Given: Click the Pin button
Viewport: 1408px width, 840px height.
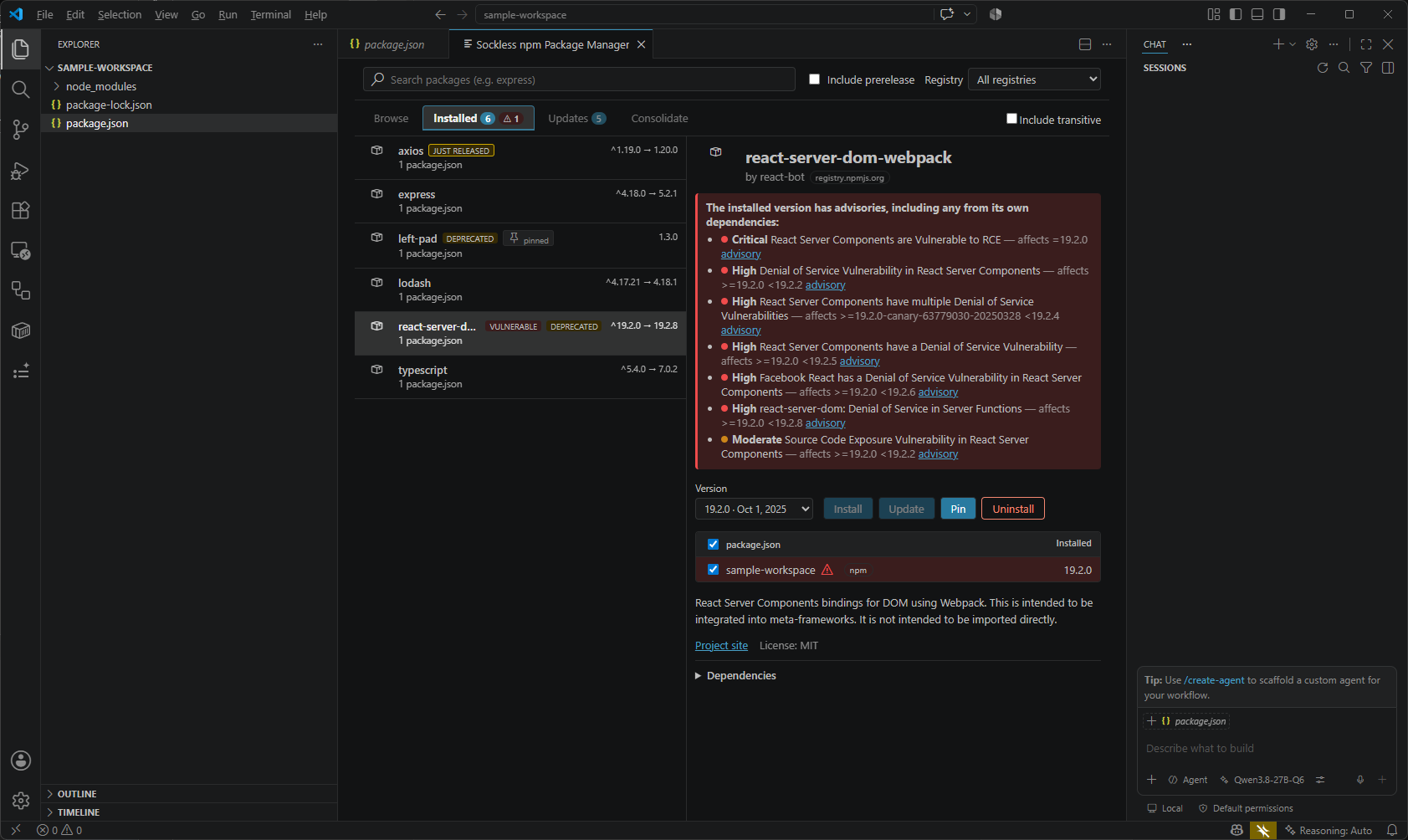Looking at the screenshot, I should [x=958, y=509].
